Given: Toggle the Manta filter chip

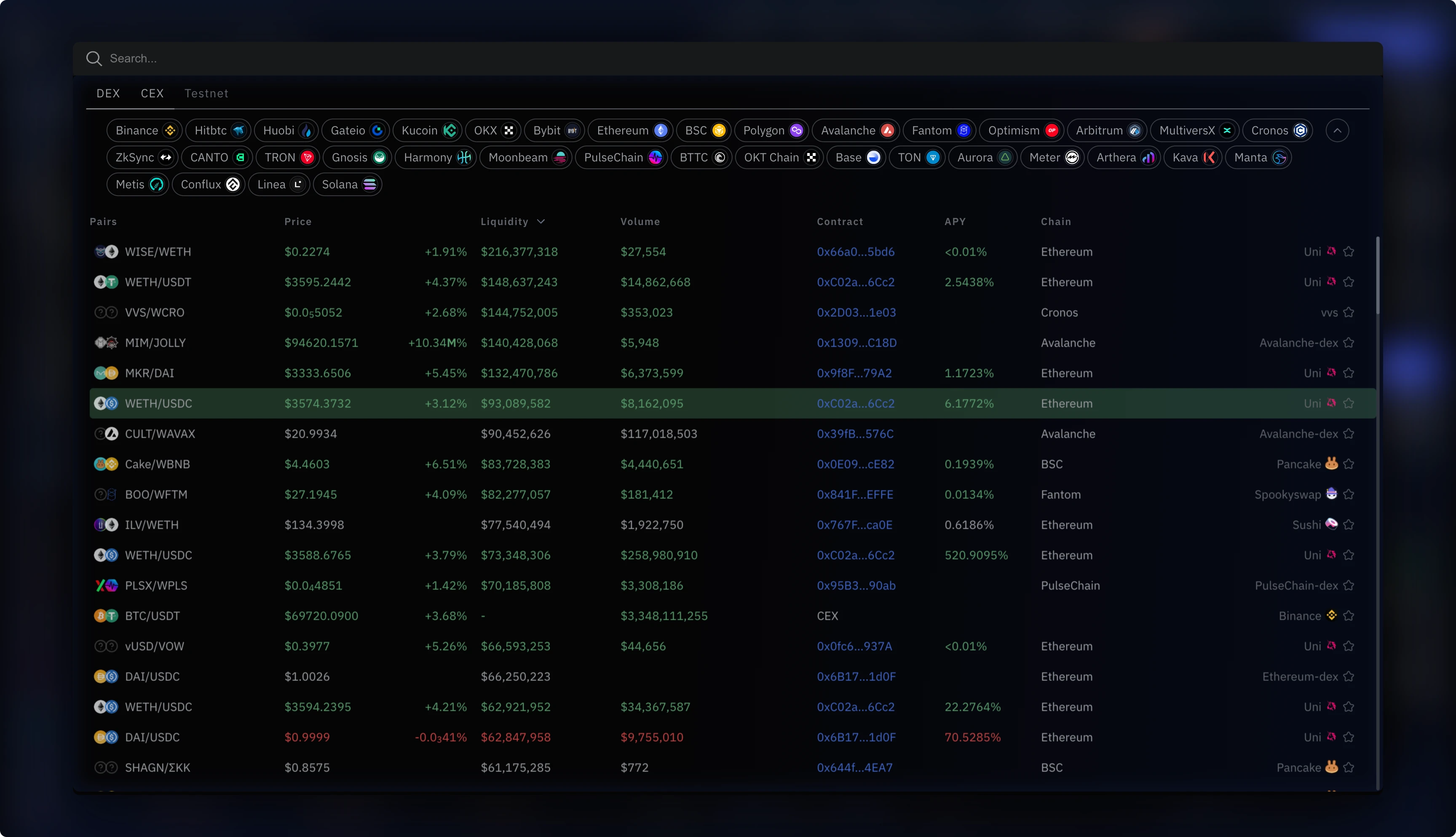Looking at the screenshot, I should pos(1258,158).
